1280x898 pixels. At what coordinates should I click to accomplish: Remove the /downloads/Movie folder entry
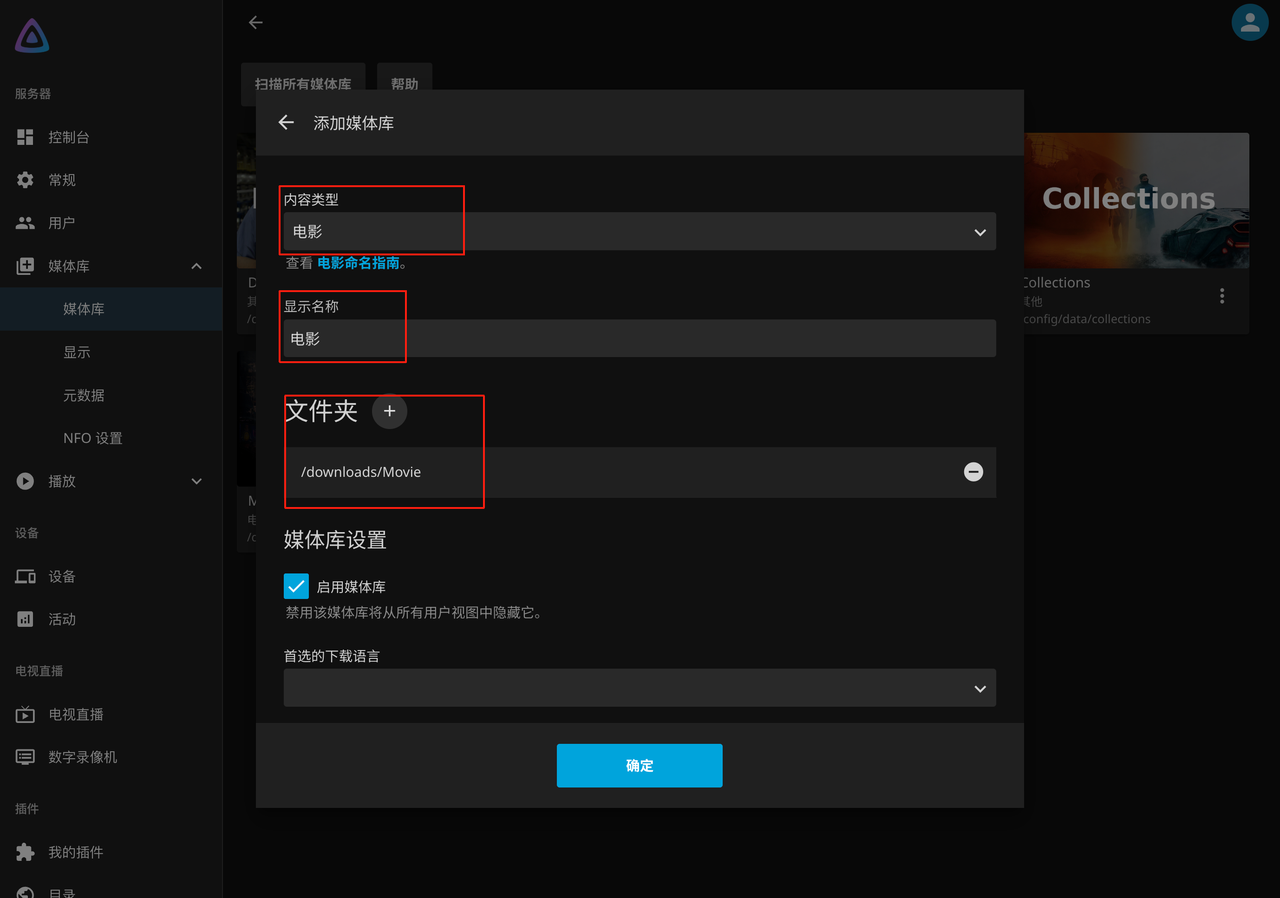973,472
